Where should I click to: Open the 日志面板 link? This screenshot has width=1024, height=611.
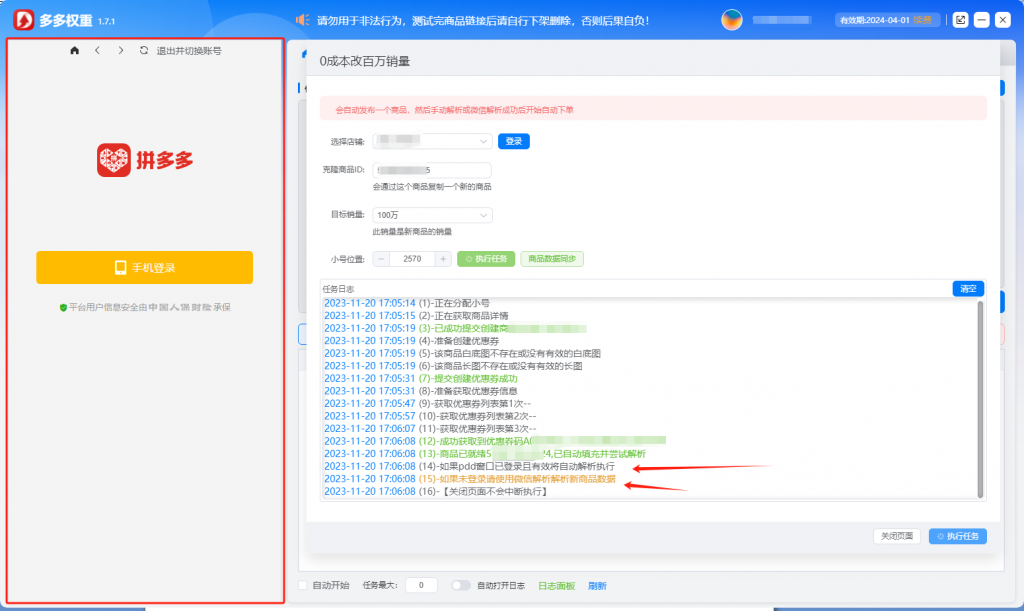556,586
